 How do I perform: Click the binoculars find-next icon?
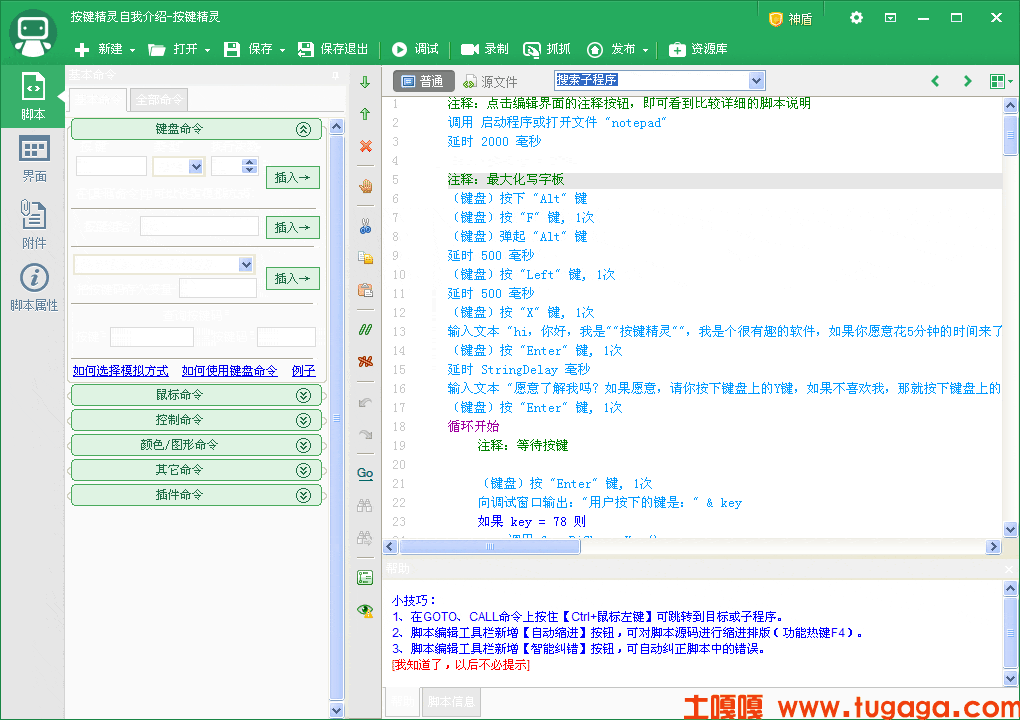pos(365,537)
